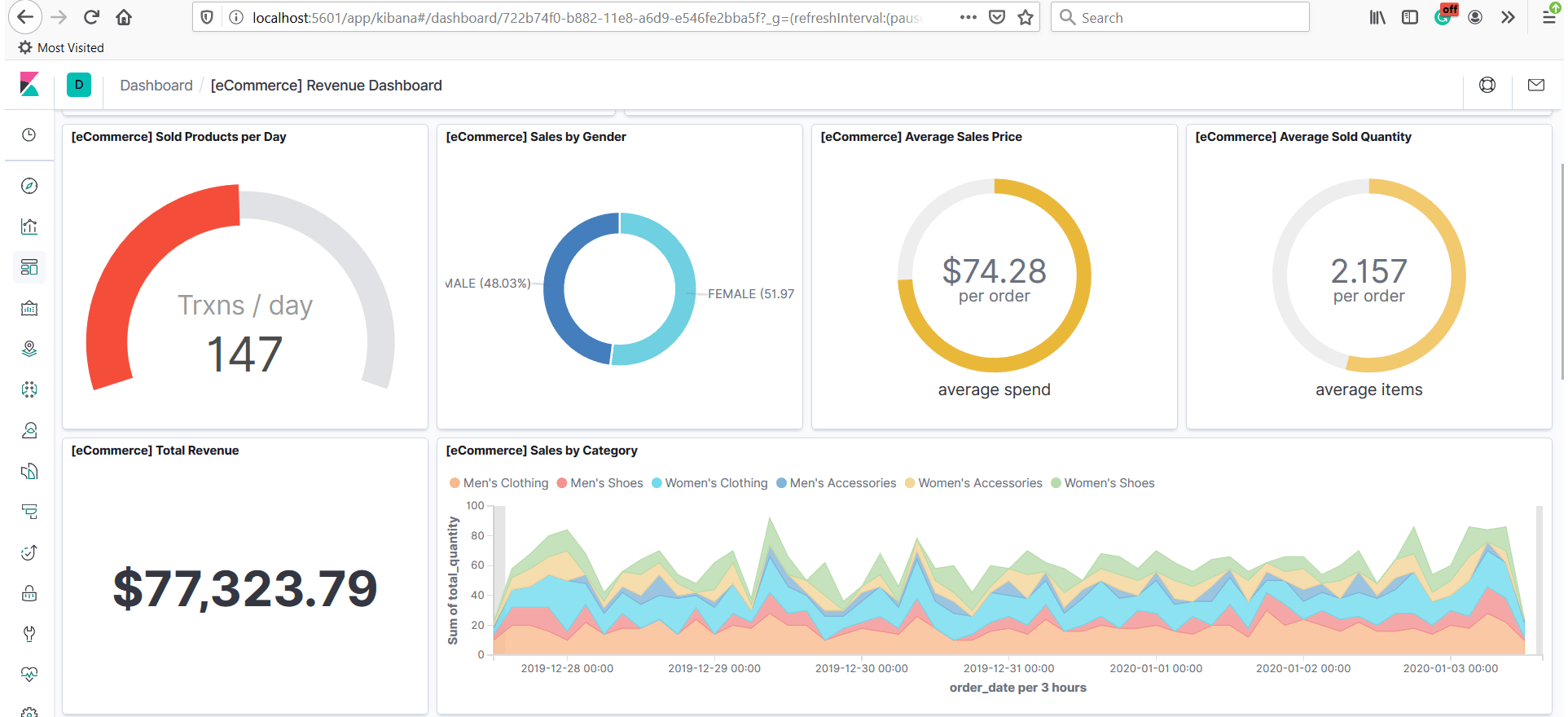Toggle the Men's Clothing legend item
1568x717 pixels.
[499, 483]
